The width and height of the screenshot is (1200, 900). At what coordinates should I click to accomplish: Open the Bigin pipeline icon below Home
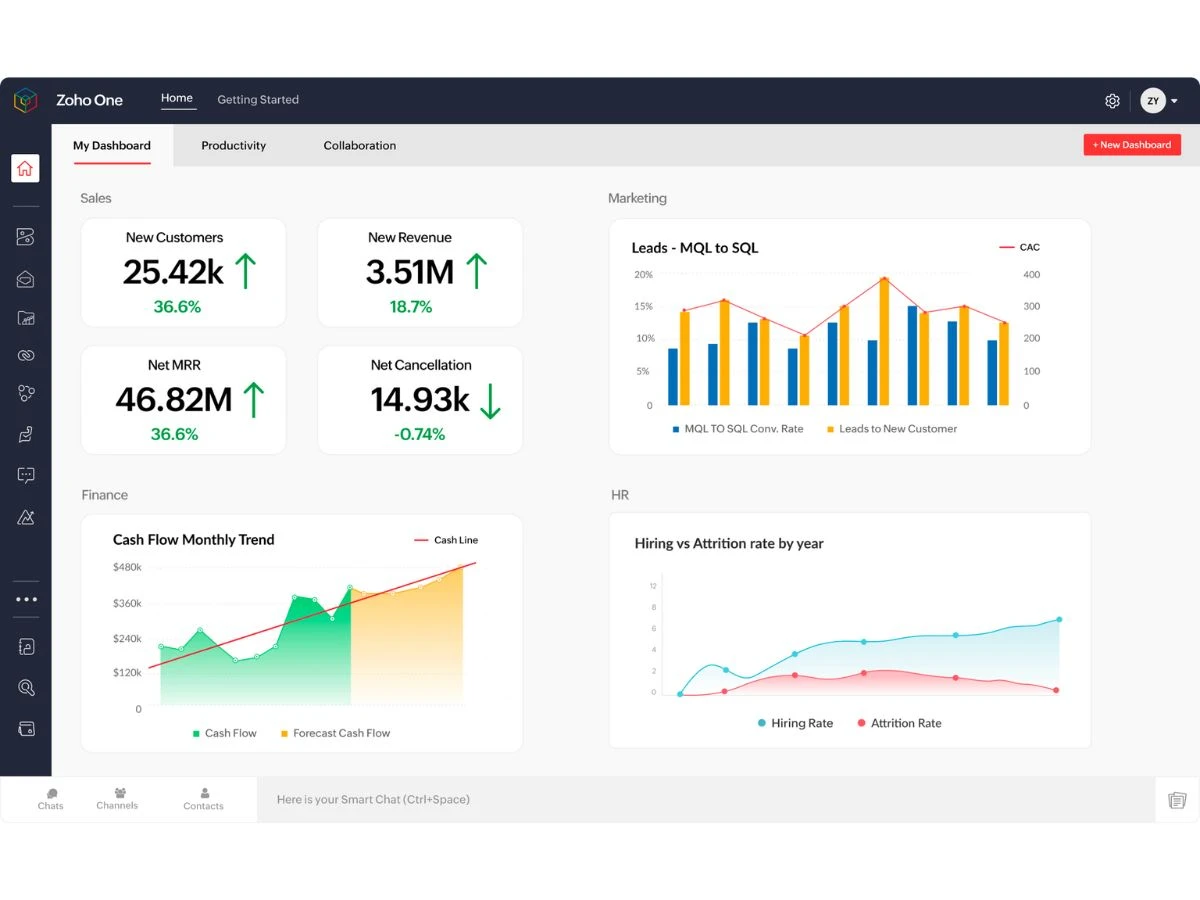26,237
